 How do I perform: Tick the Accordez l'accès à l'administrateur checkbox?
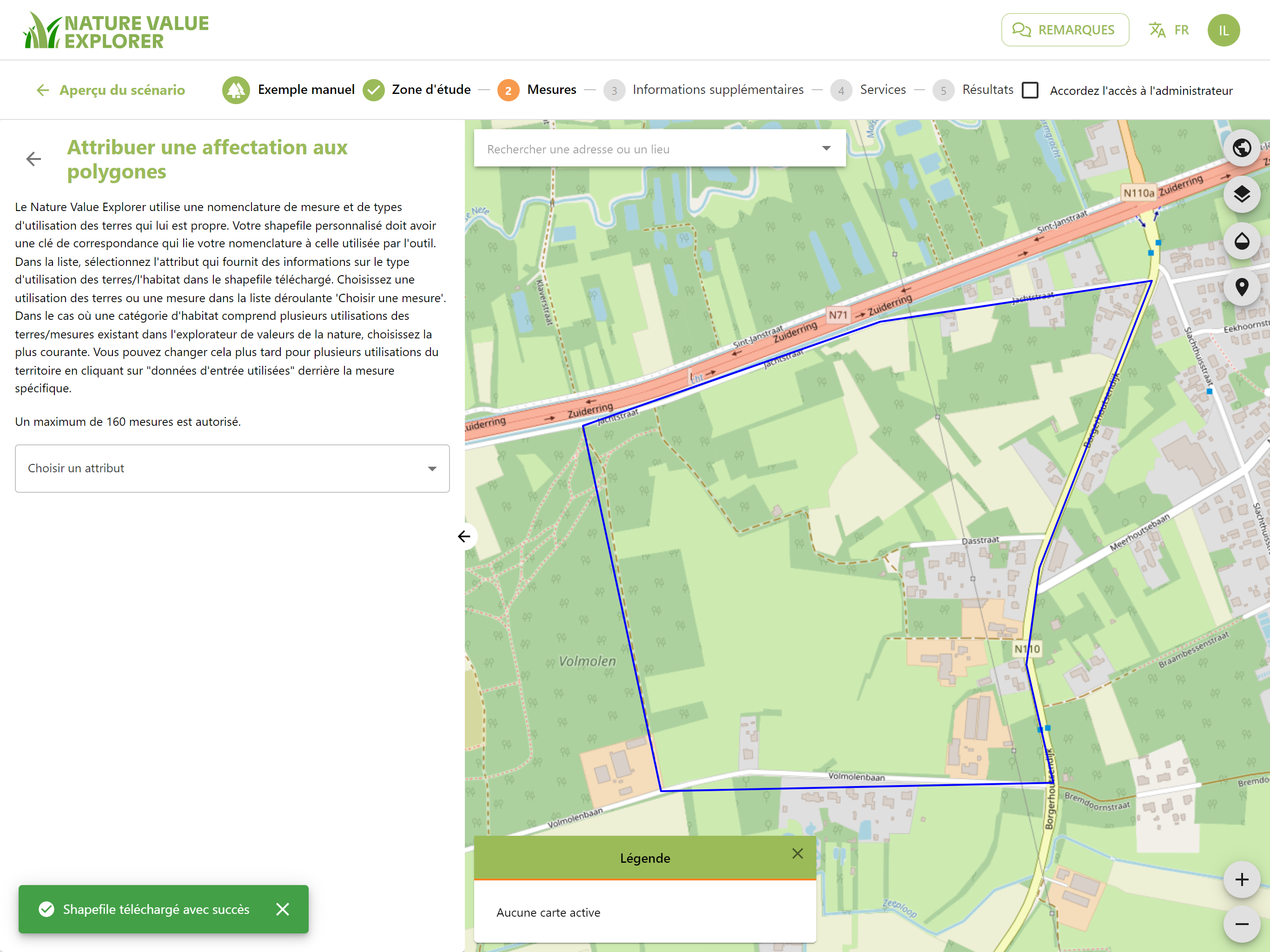click(x=1031, y=90)
